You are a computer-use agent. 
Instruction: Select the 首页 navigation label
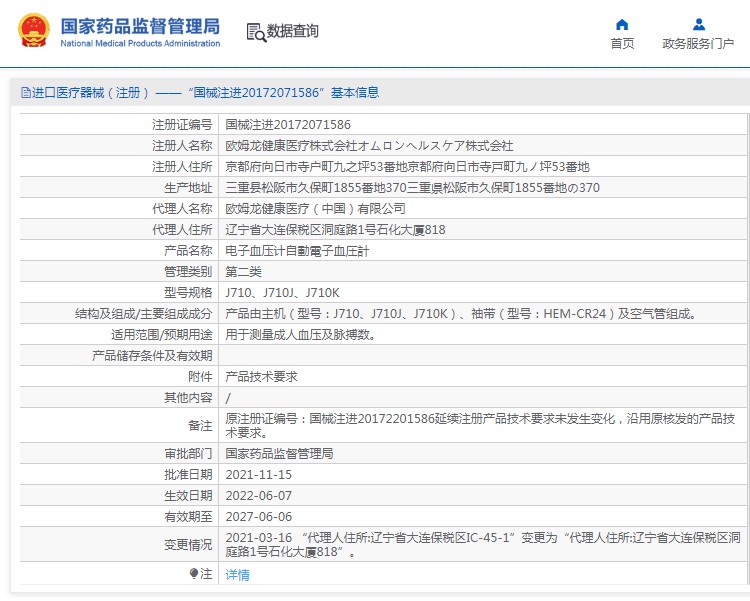point(622,44)
